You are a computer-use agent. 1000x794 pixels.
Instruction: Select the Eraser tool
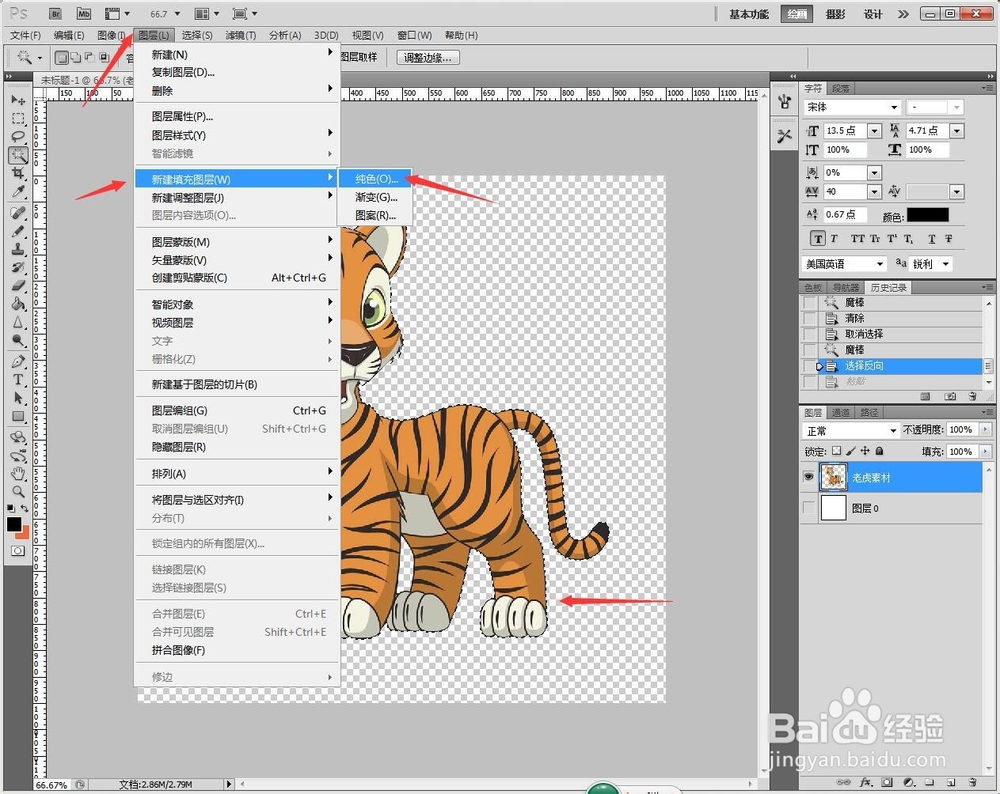click(18, 285)
